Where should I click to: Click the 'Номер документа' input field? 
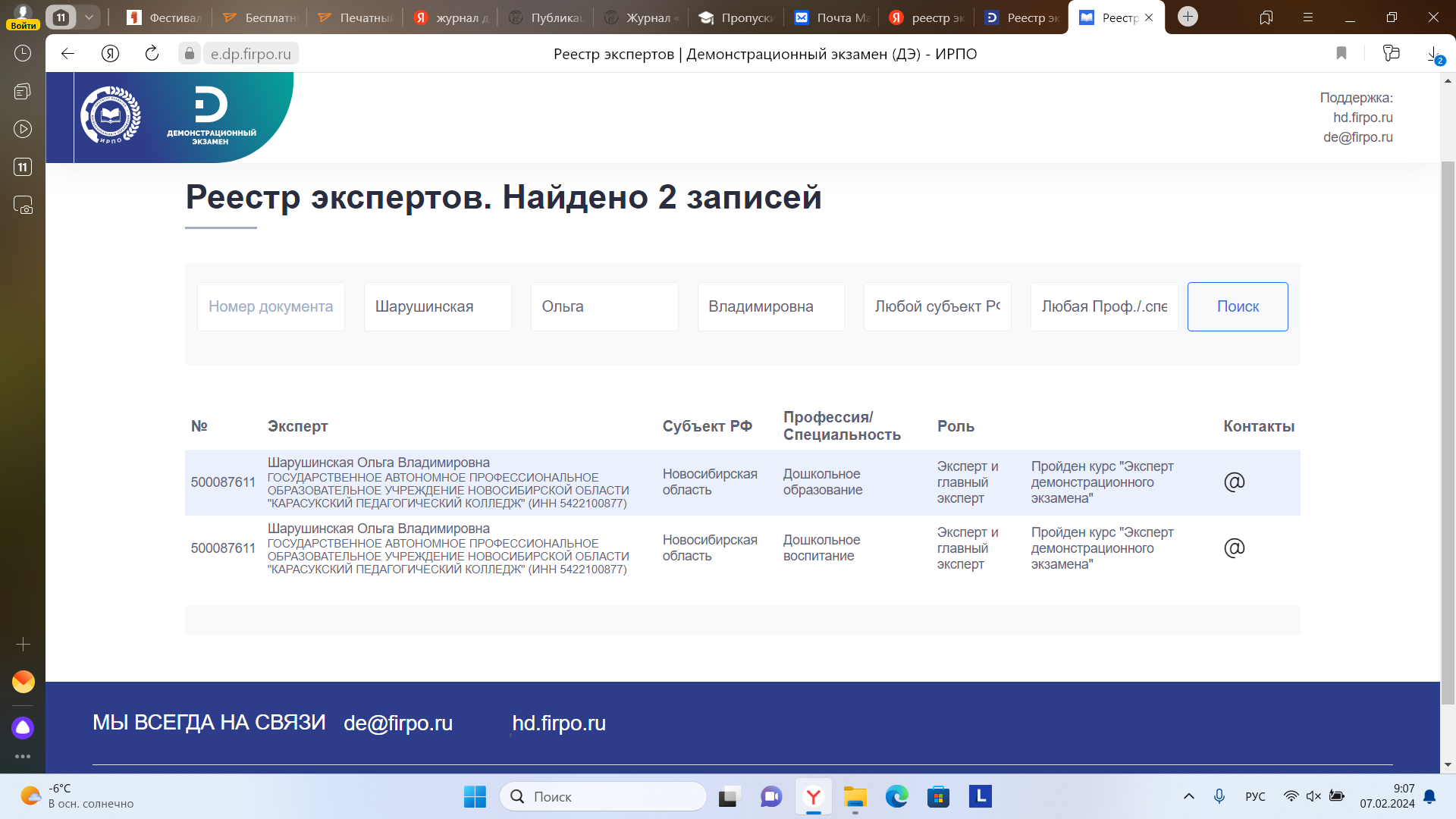coord(271,306)
